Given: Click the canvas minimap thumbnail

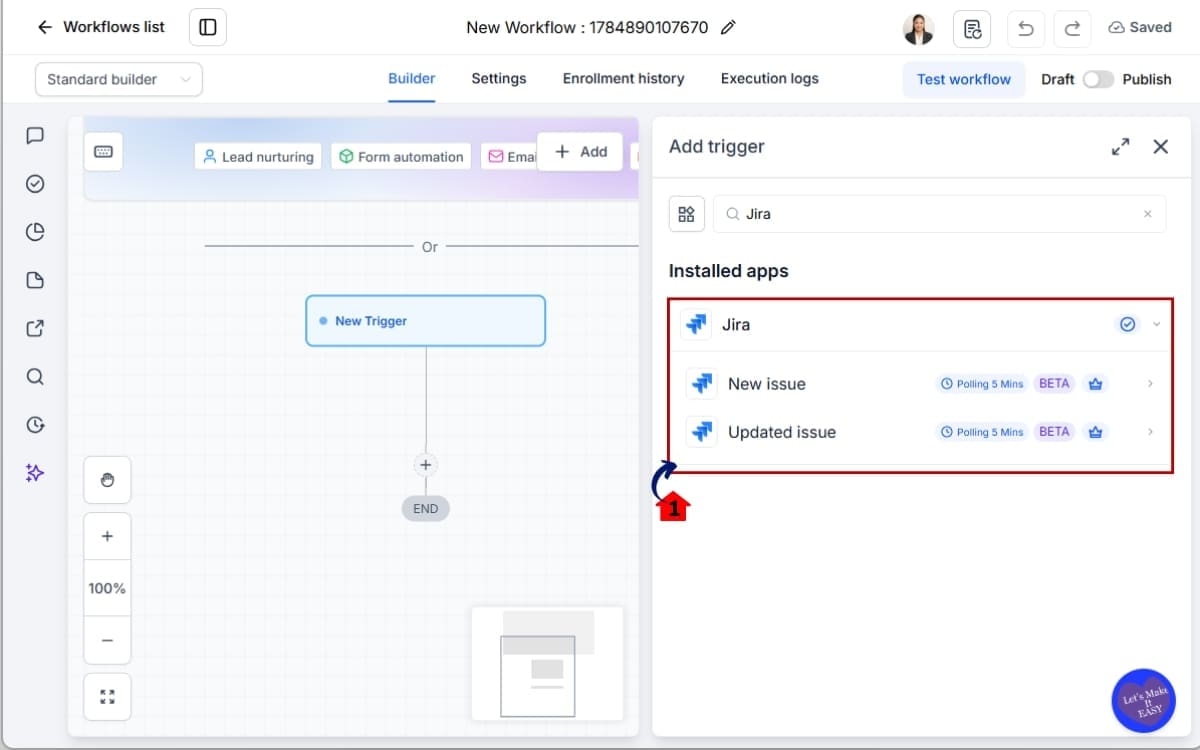Looking at the screenshot, I should pyautogui.click(x=547, y=663).
